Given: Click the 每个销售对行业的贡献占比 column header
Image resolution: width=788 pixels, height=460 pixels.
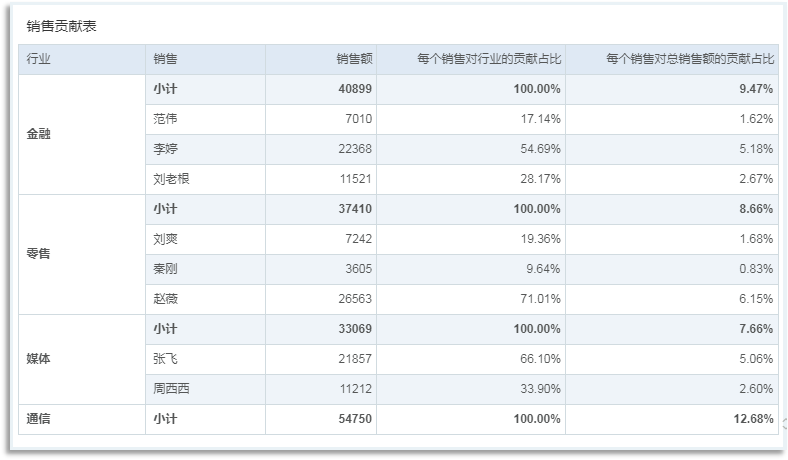Looking at the screenshot, I should tap(489, 59).
